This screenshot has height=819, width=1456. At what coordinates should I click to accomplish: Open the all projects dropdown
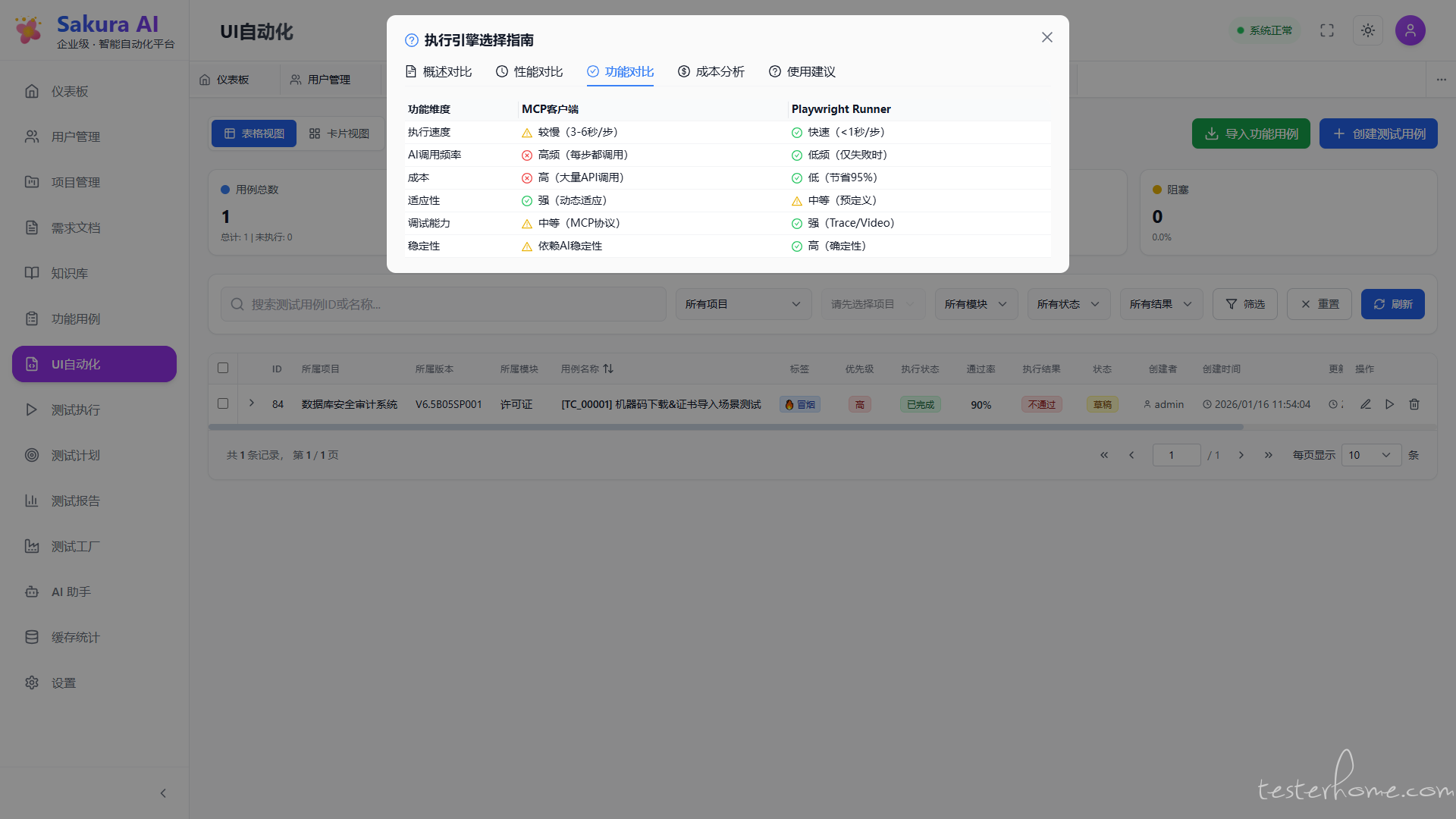pyautogui.click(x=743, y=304)
